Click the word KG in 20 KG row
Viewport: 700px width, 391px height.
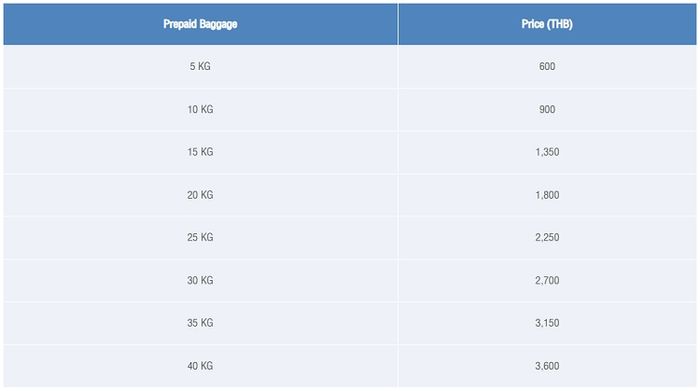207,195
